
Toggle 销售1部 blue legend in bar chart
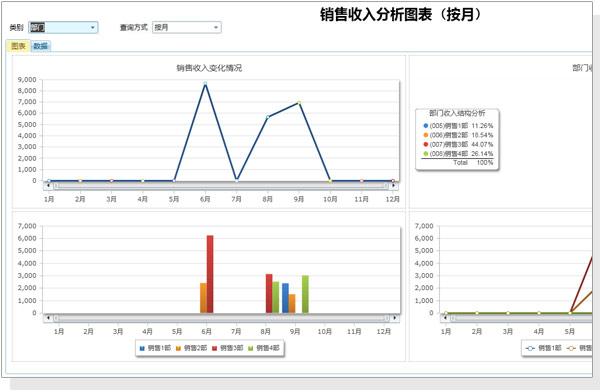tap(155, 348)
